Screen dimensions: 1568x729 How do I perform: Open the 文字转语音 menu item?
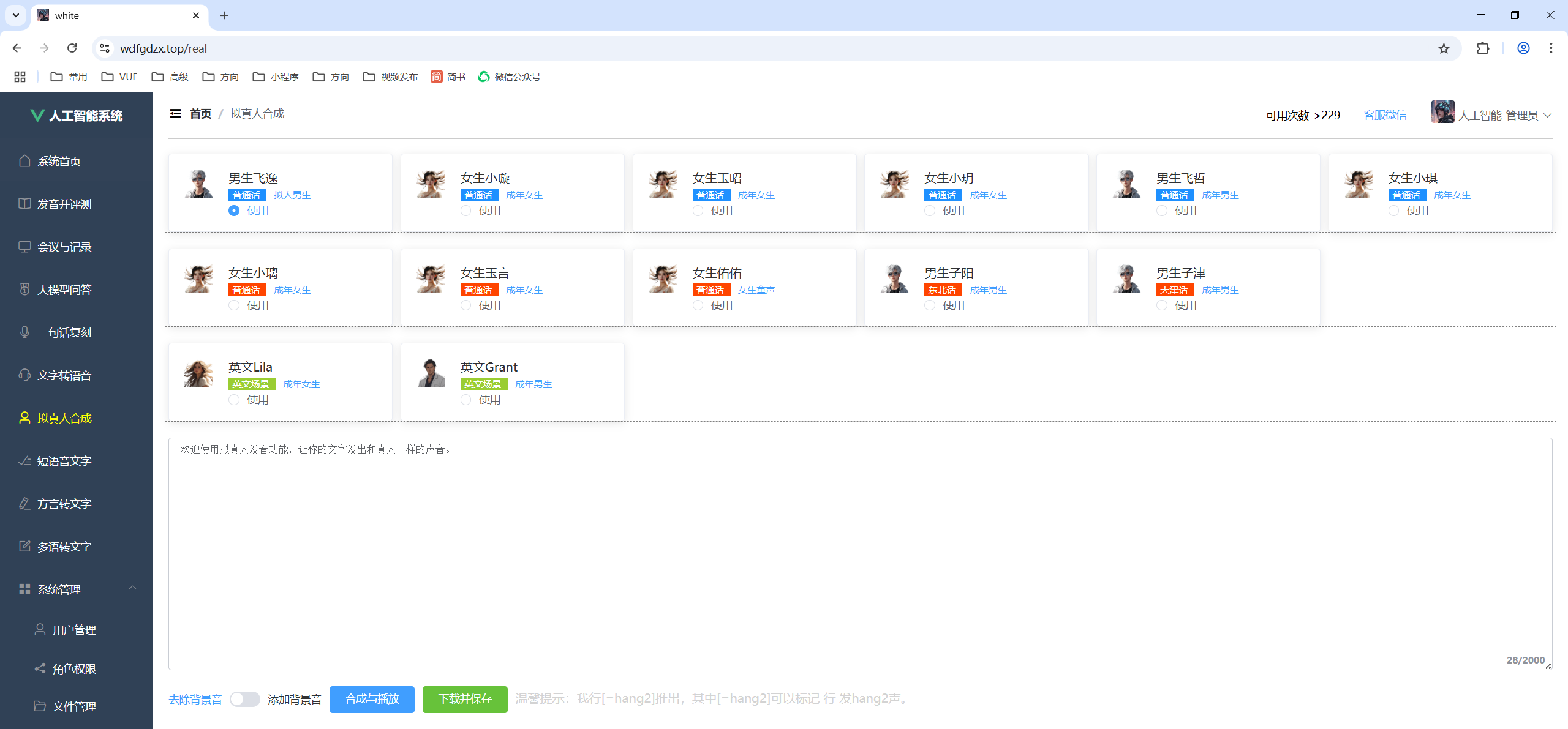[x=76, y=375]
